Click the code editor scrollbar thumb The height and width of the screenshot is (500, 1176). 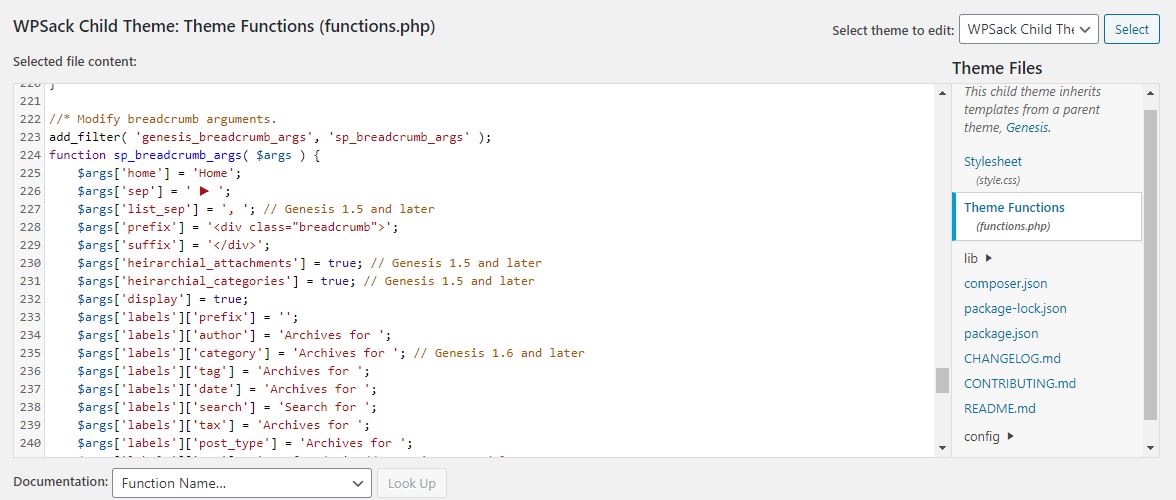[x=942, y=380]
